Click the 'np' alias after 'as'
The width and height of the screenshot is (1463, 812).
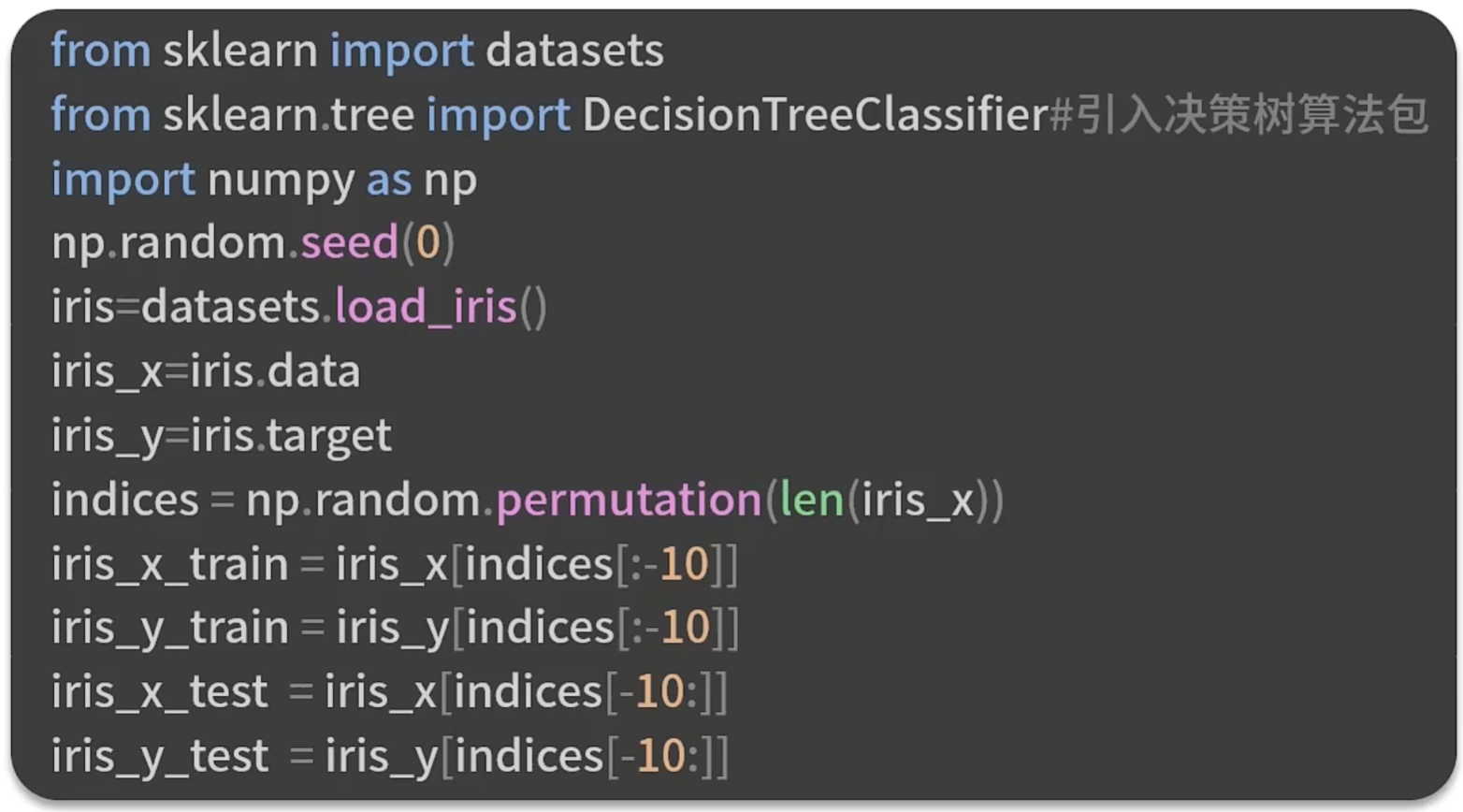pos(450,180)
